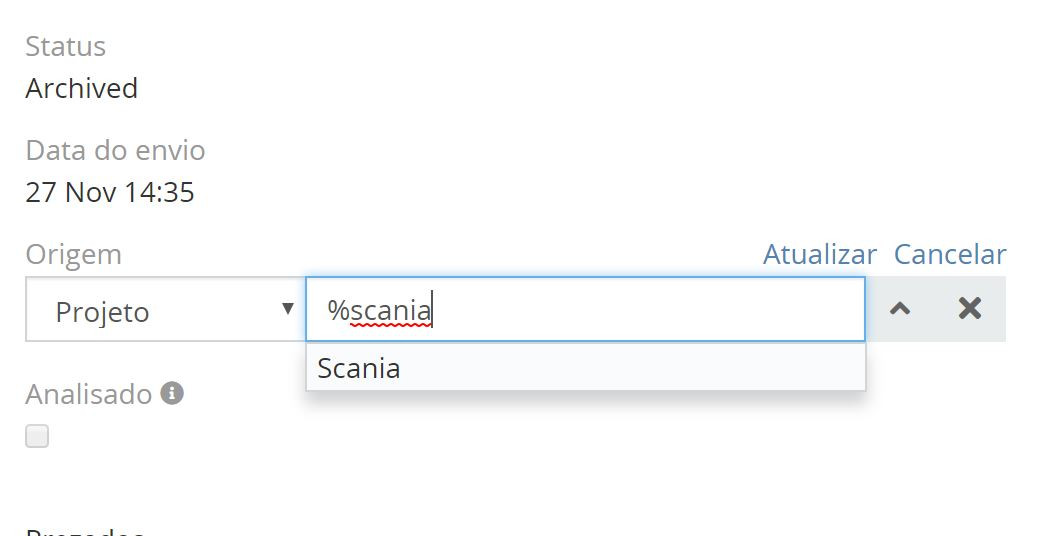1038x536 pixels.
Task: Click the percent sign in the search field
Action: 338,311
